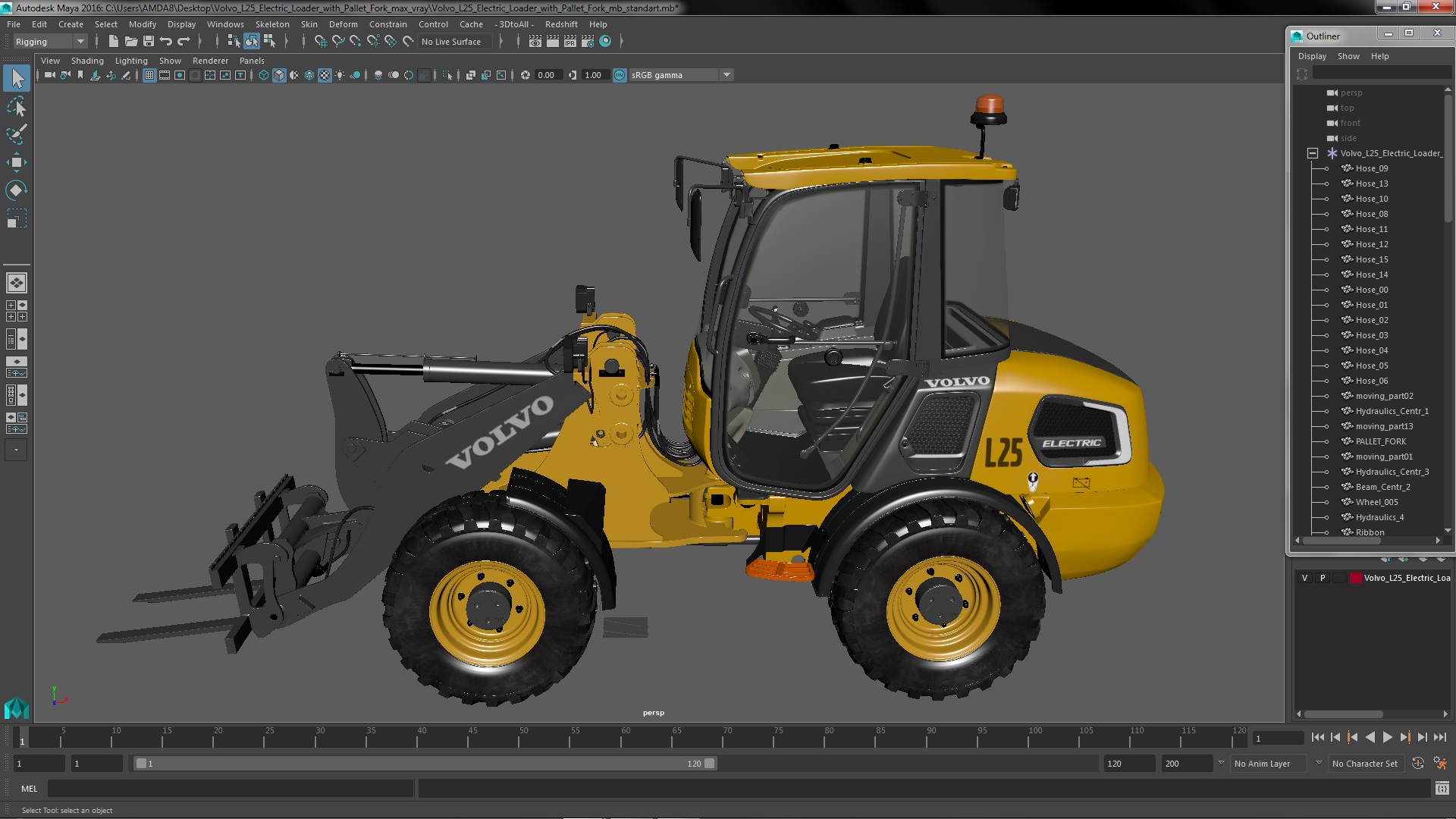Image resolution: width=1456 pixels, height=819 pixels.
Task: Toggle wireframe shading in viewport
Action: pyautogui.click(x=264, y=75)
